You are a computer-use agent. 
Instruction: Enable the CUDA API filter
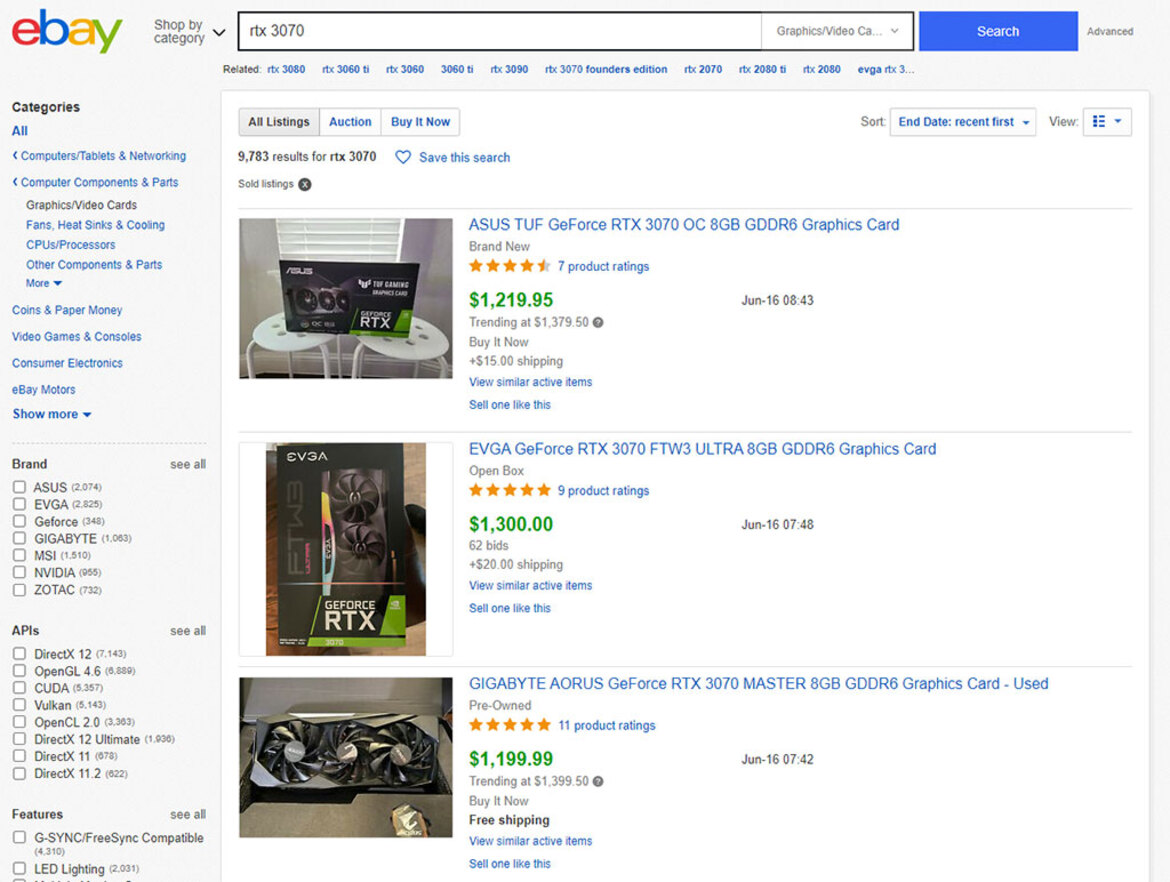tap(19, 689)
